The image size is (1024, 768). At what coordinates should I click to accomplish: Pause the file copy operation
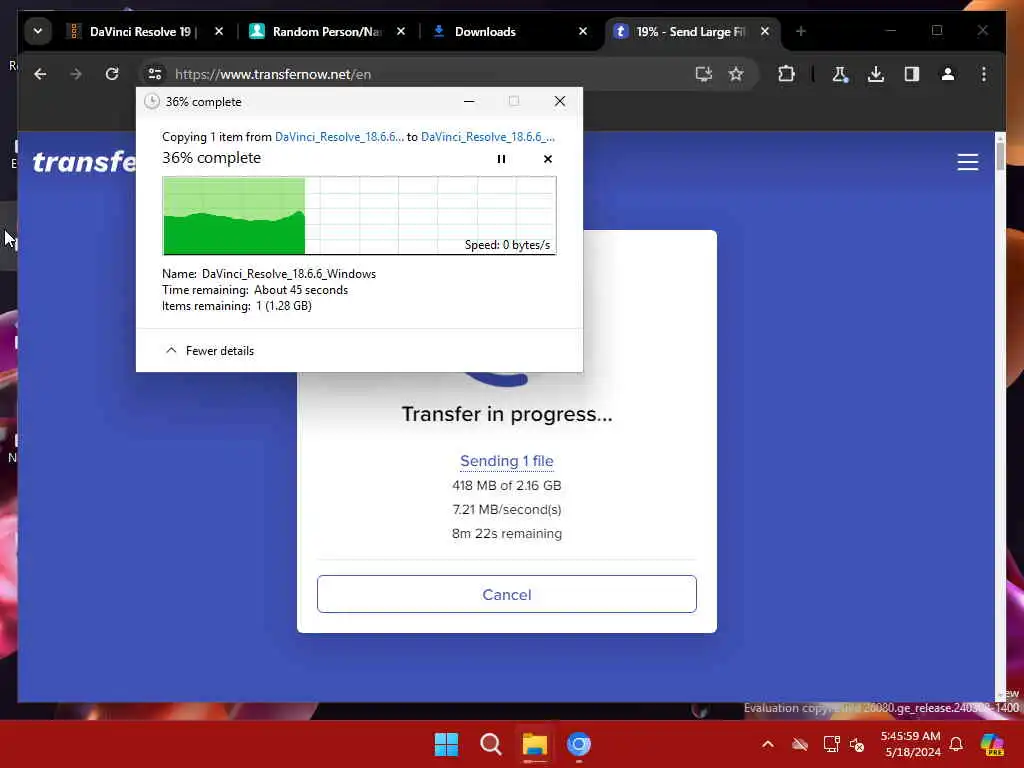click(x=501, y=159)
